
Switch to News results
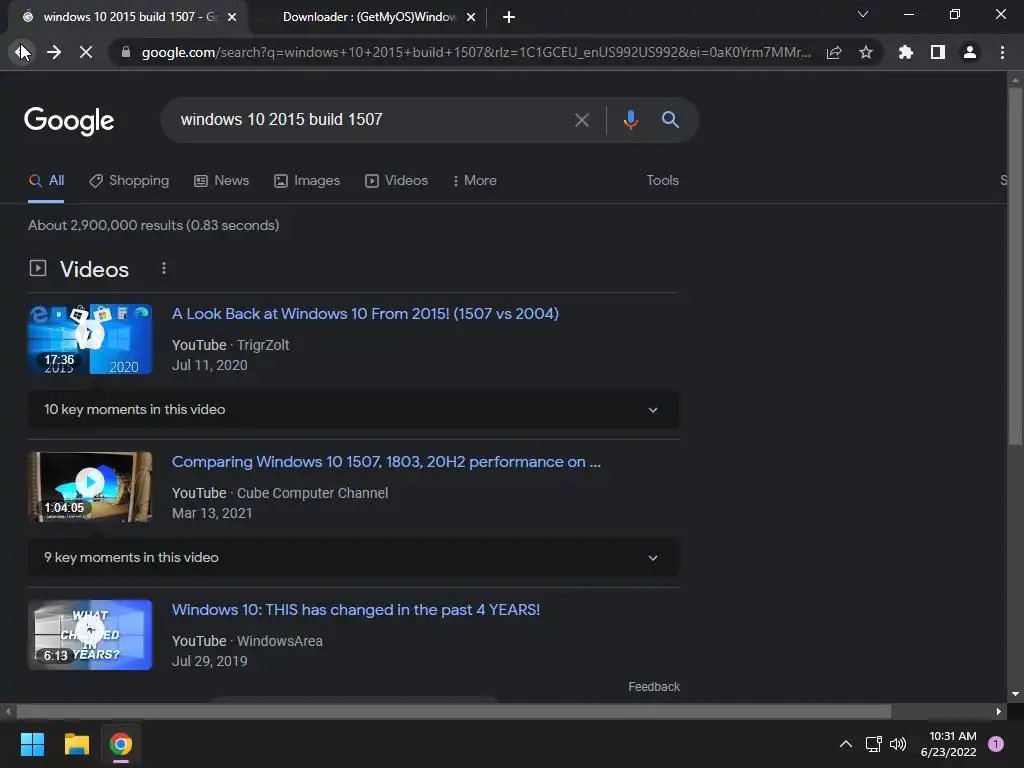[x=221, y=181]
